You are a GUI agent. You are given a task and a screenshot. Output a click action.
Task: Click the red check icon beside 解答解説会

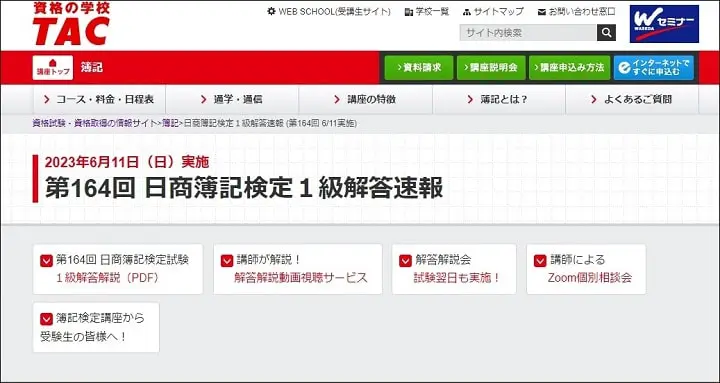(x=405, y=260)
